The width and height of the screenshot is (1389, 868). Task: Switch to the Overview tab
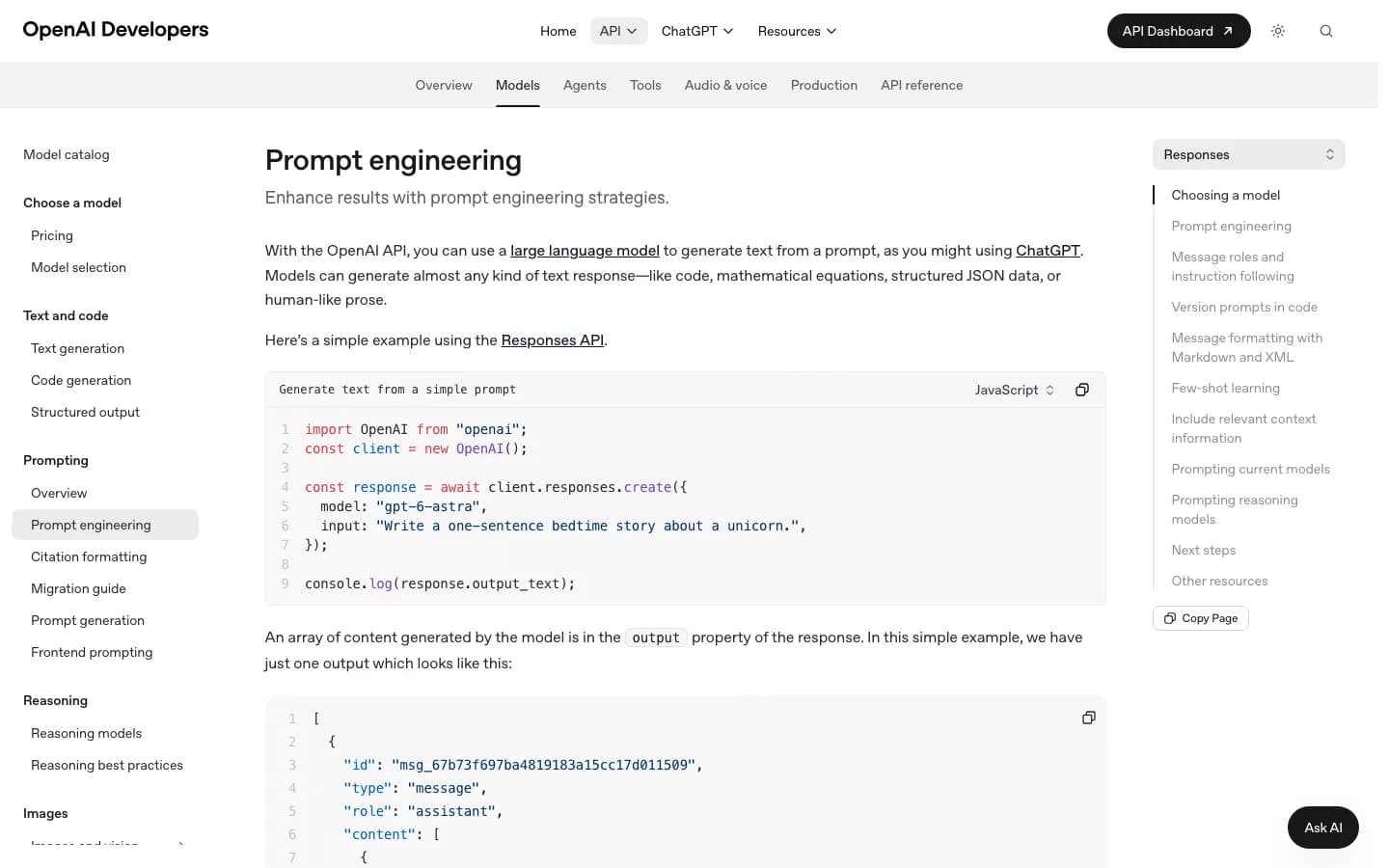point(444,85)
